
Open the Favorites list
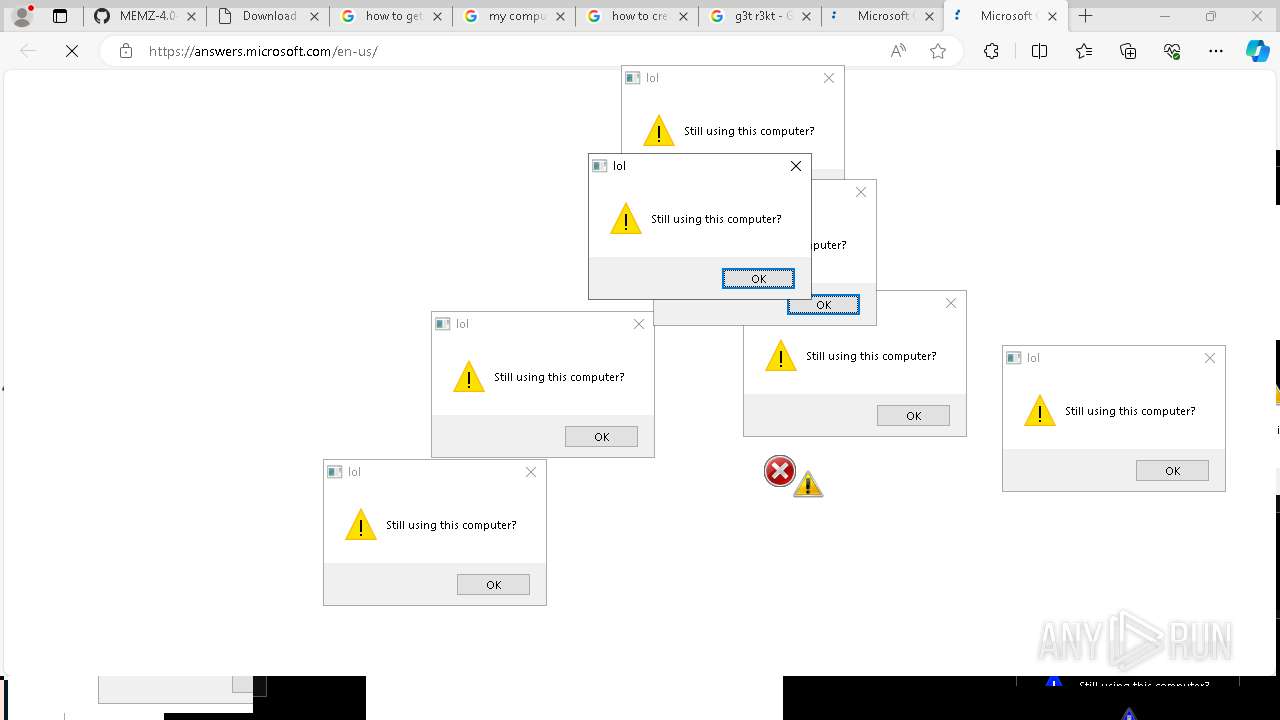point(1084,51)
